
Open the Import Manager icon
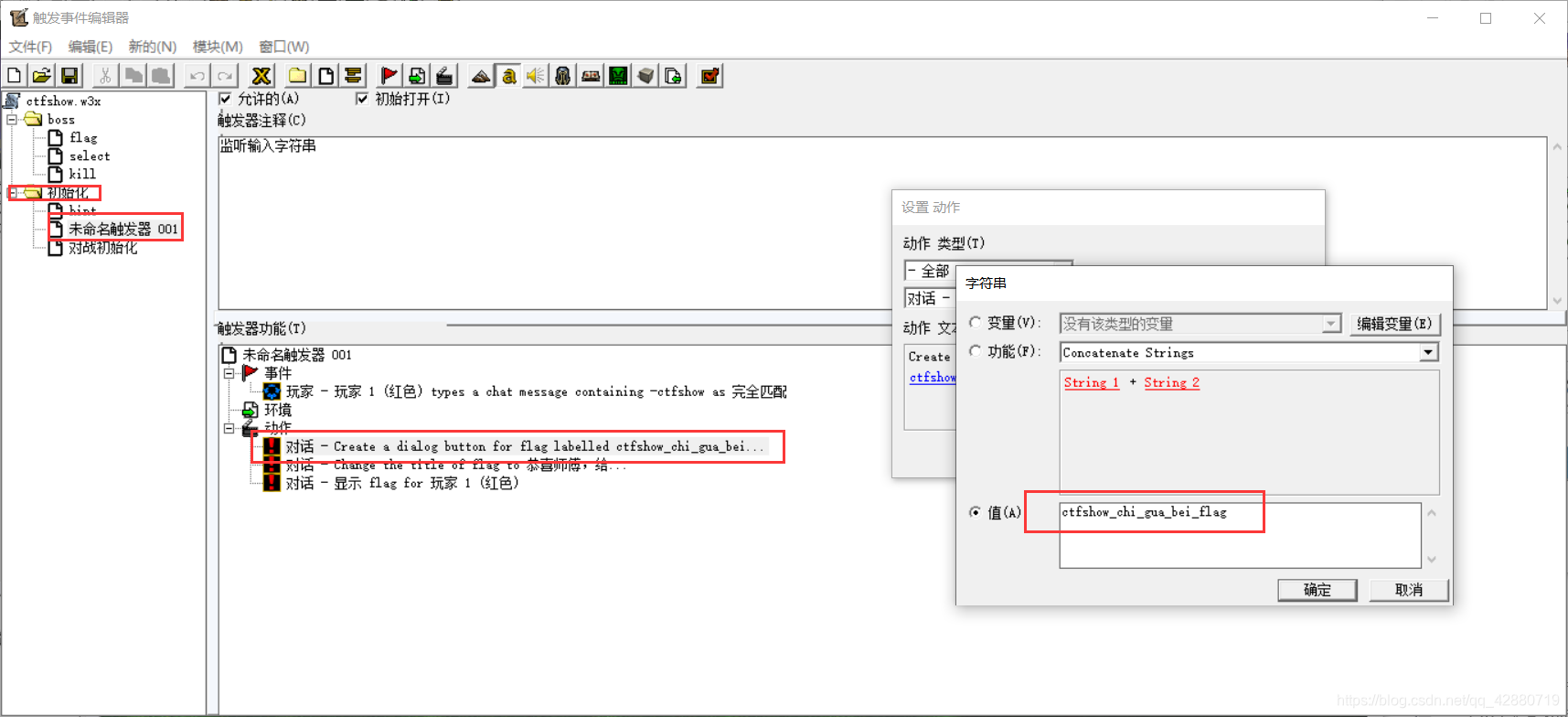(x=673, y=76)
